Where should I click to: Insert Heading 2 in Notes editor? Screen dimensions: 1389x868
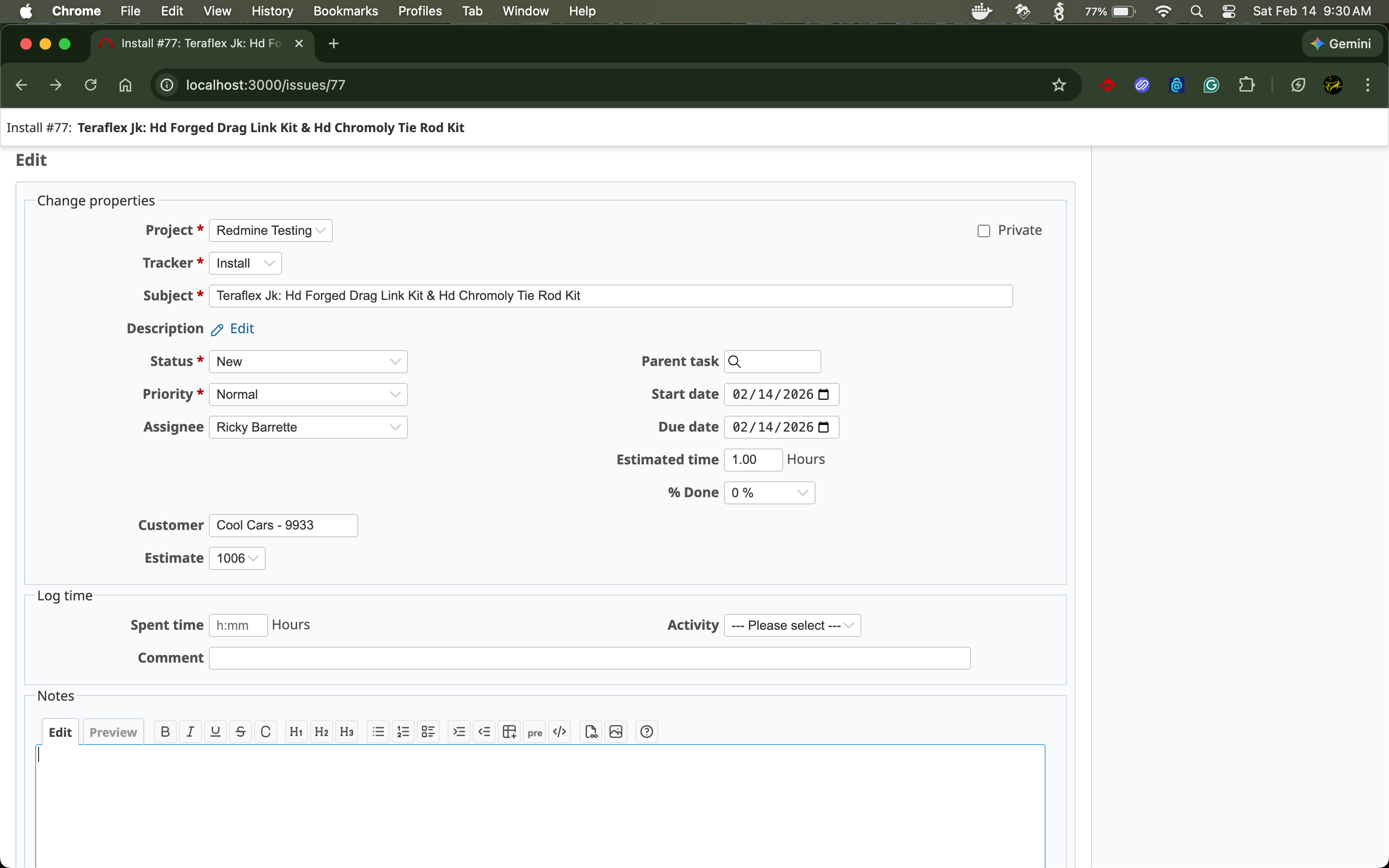[x=321, y=732]
